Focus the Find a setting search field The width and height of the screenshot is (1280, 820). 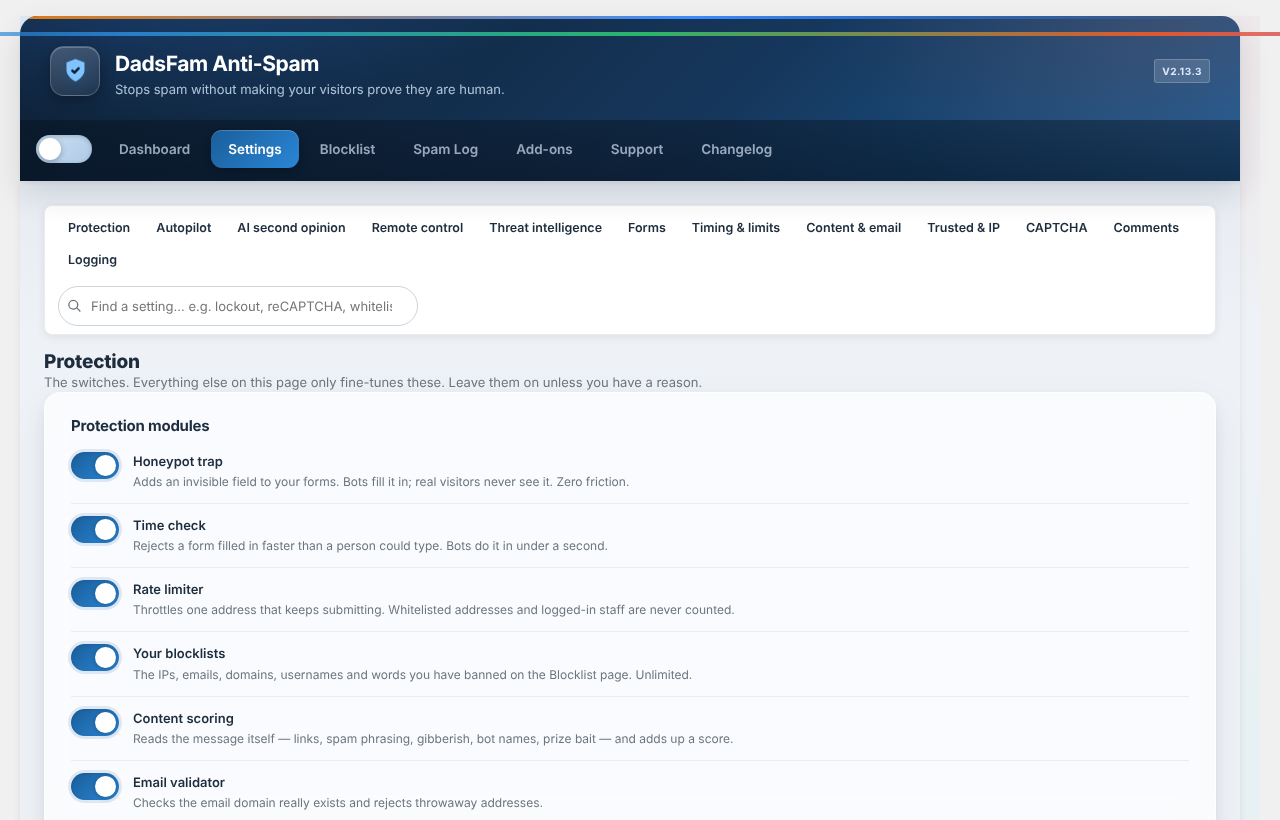pos(238,306)
